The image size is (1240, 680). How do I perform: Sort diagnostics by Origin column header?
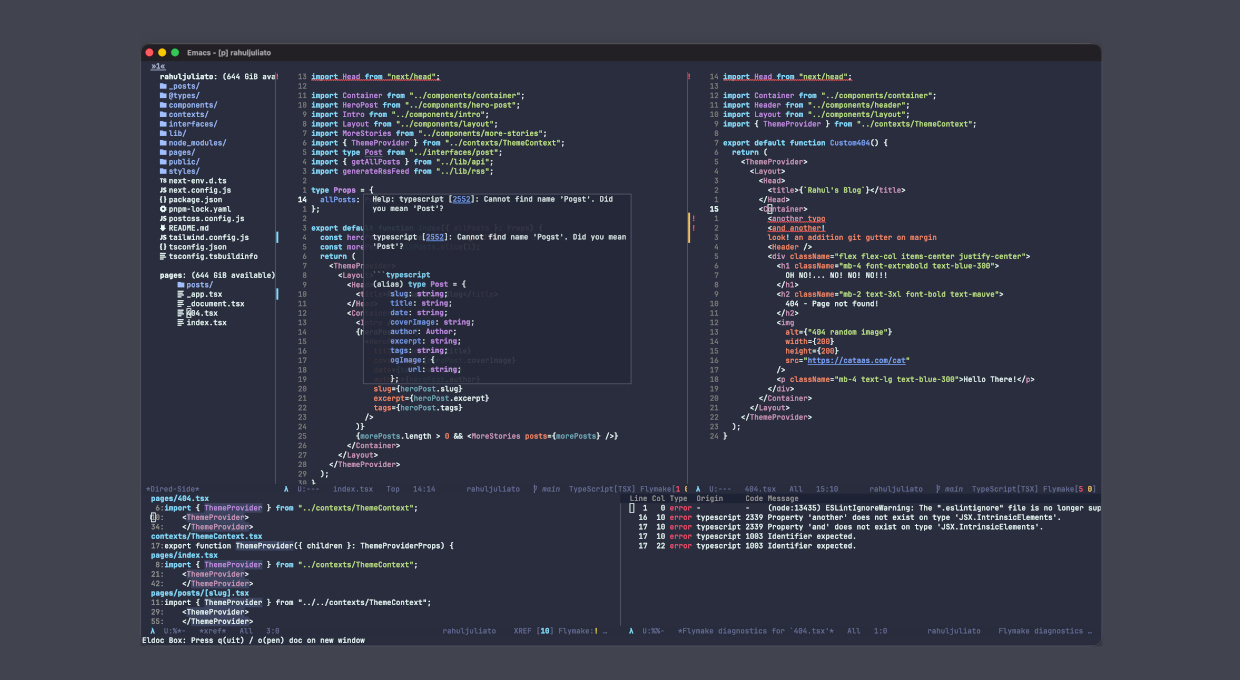tap(709, 498)
